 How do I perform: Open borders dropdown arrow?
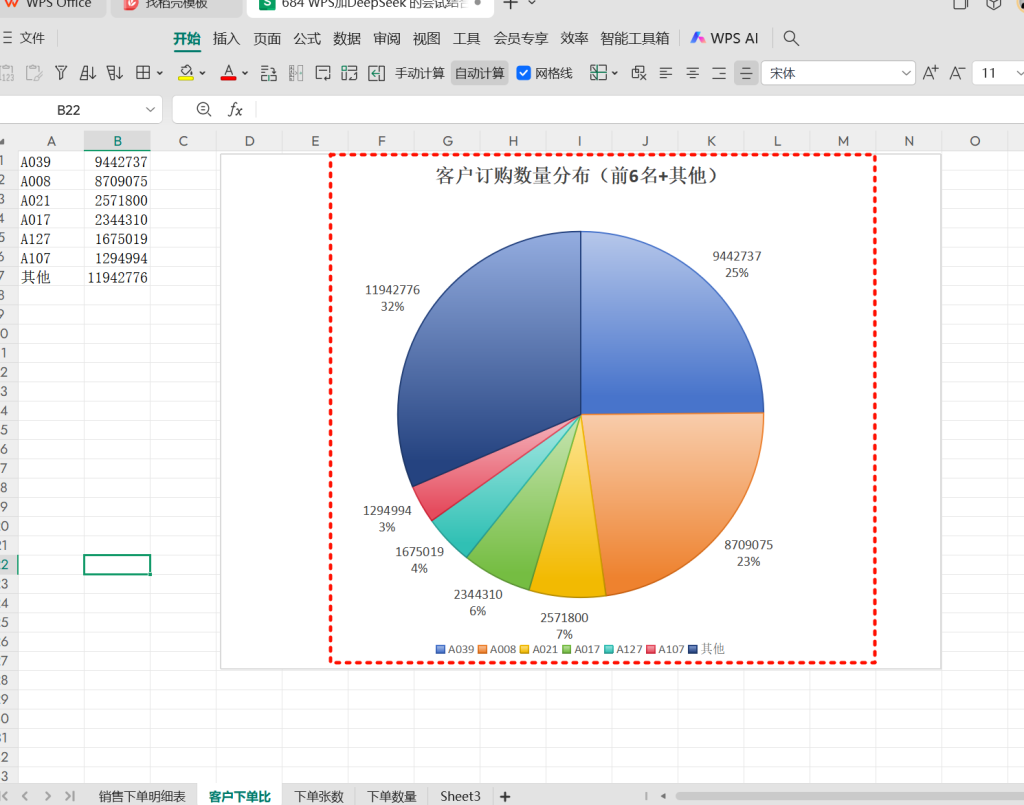pos(159,73)
